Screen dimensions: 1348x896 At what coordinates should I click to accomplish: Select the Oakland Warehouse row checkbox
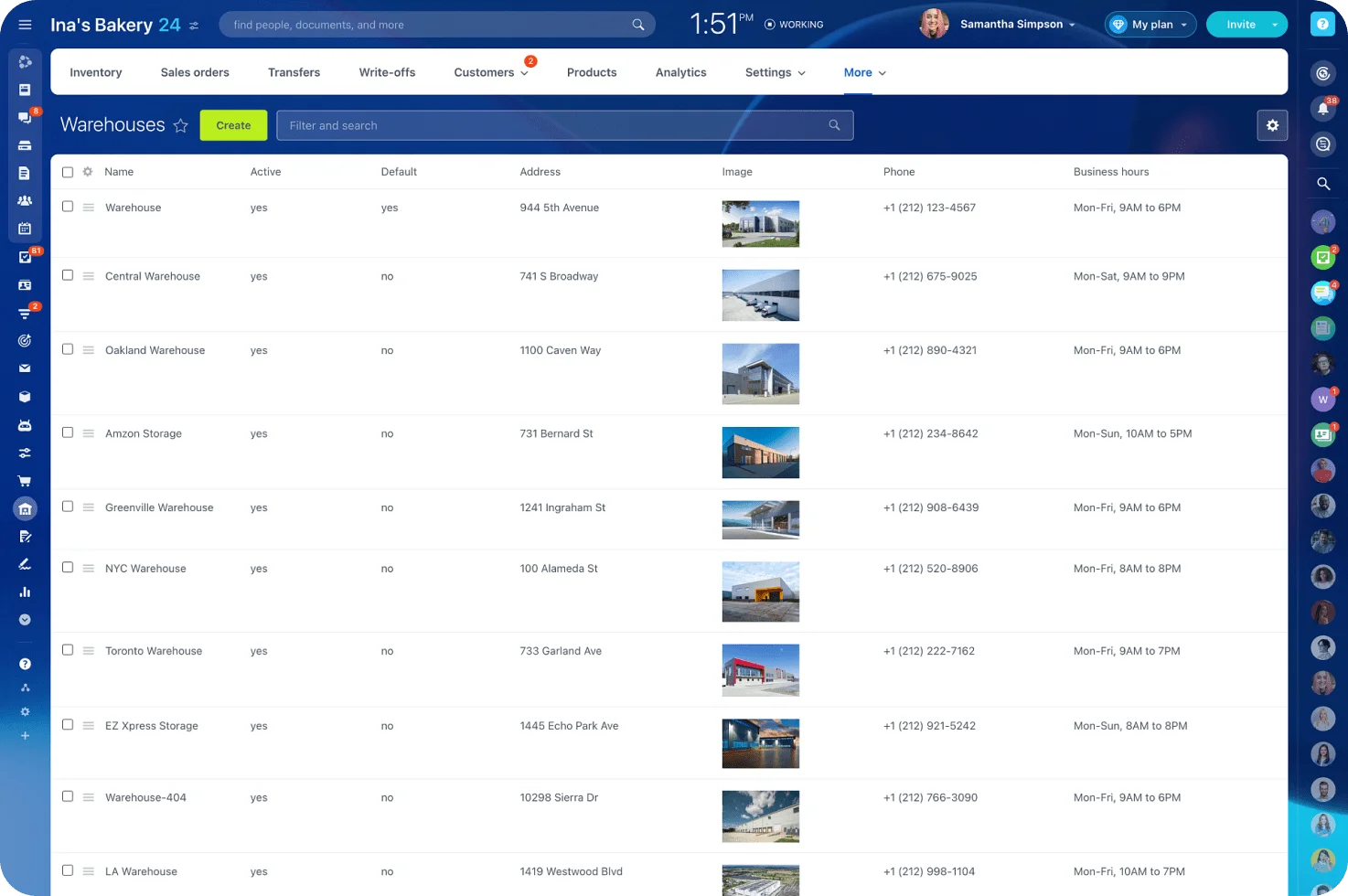pos(68,349)
